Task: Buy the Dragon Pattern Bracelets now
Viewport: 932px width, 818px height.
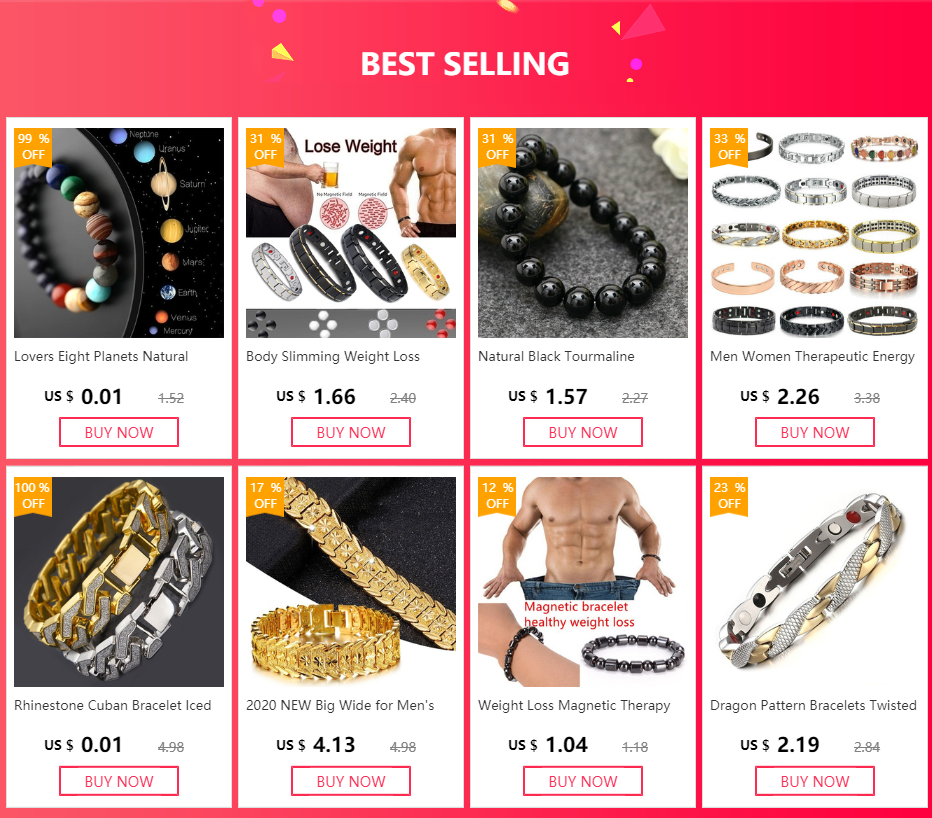Action: click(814, 781)
